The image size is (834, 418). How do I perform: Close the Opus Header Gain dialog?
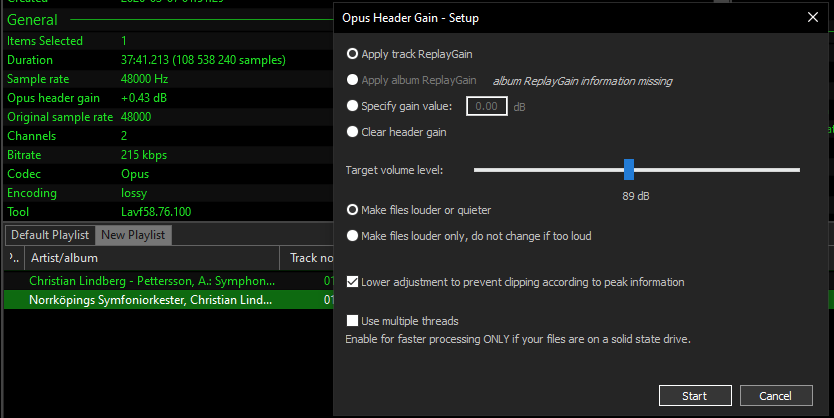pos(811,18)
